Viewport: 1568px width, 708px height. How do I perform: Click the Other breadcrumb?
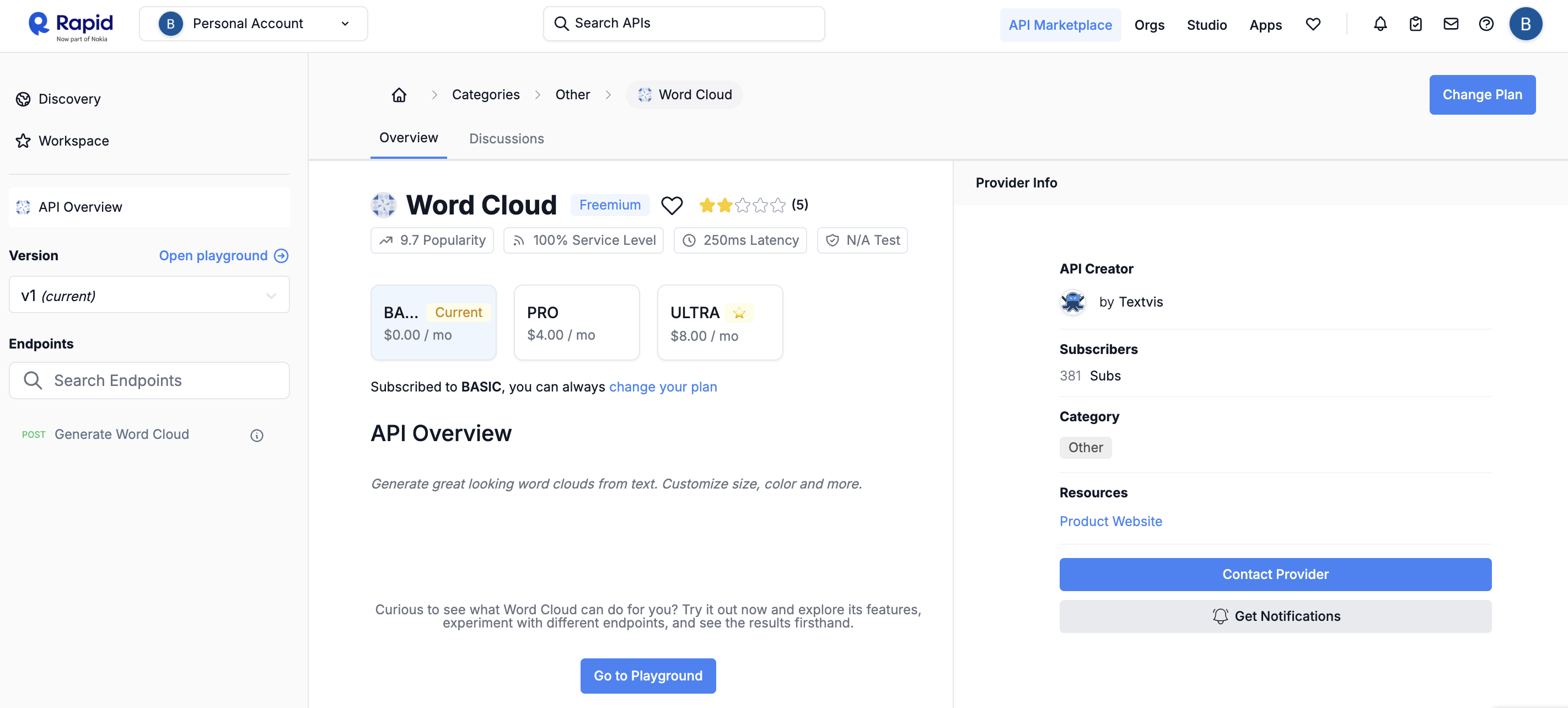(572, 94)
